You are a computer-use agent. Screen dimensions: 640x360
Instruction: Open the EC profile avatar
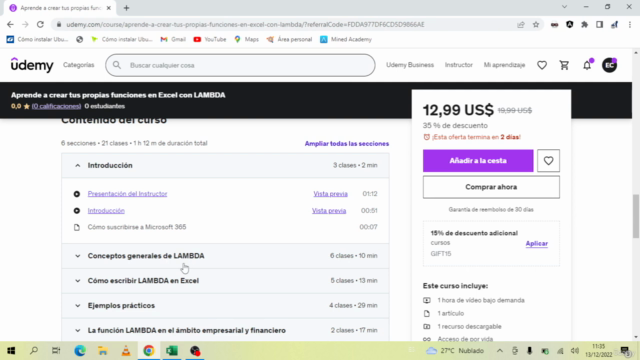coord(609,65)
